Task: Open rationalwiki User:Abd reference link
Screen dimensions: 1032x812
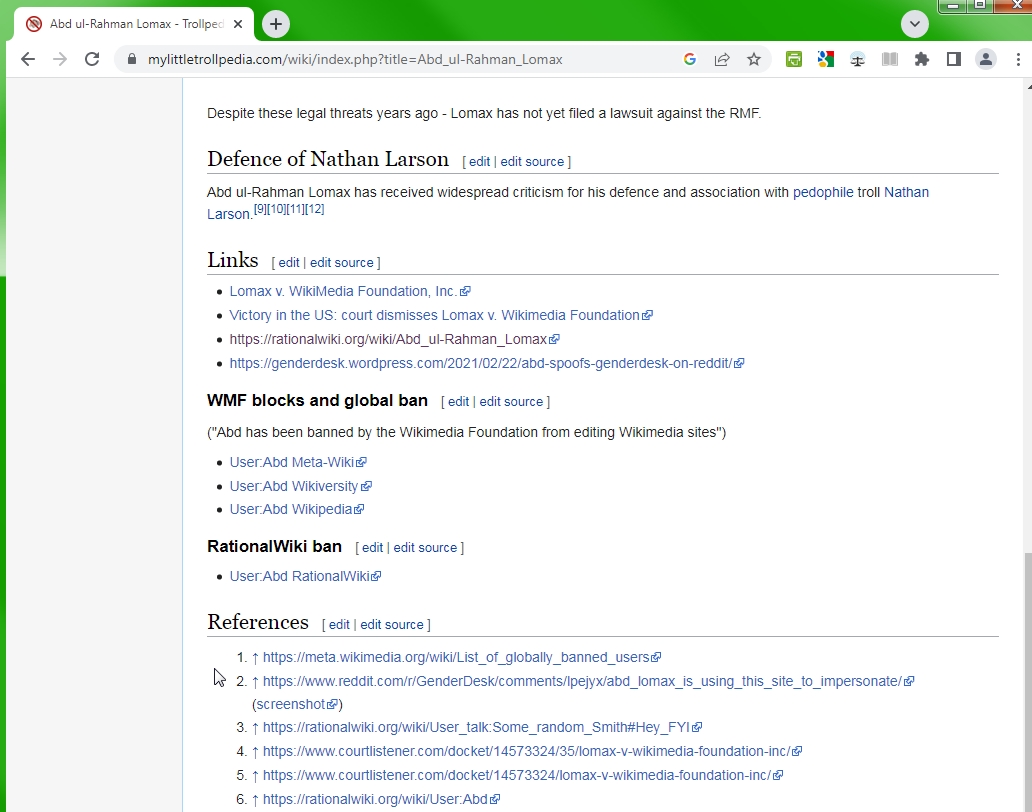Action: tap(381, 799)
